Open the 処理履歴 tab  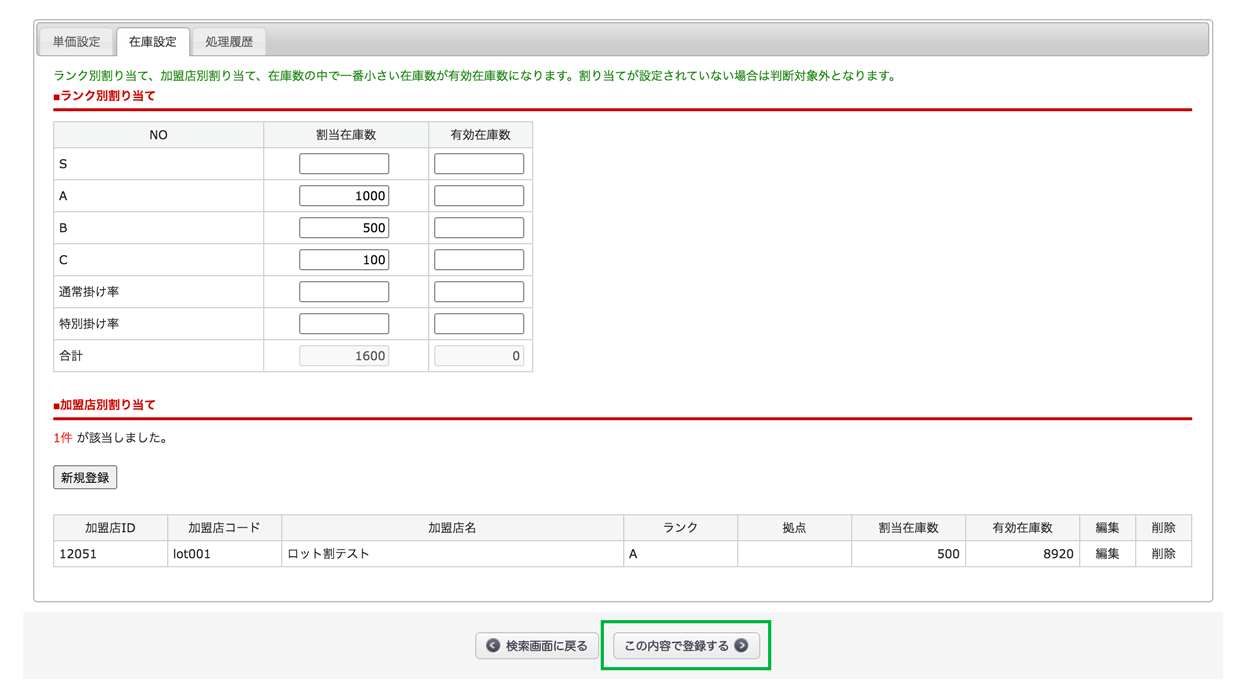point(229,42)
